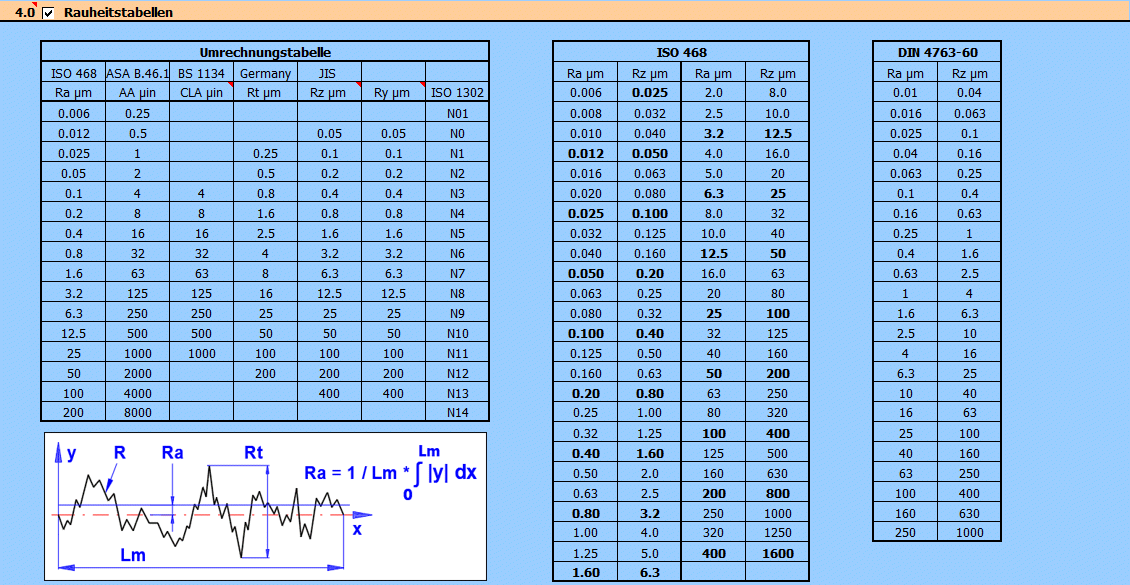Select the Umrechnungstabelle title cell
Viewport: 1130px width, 585px height.
pos(265,52)
